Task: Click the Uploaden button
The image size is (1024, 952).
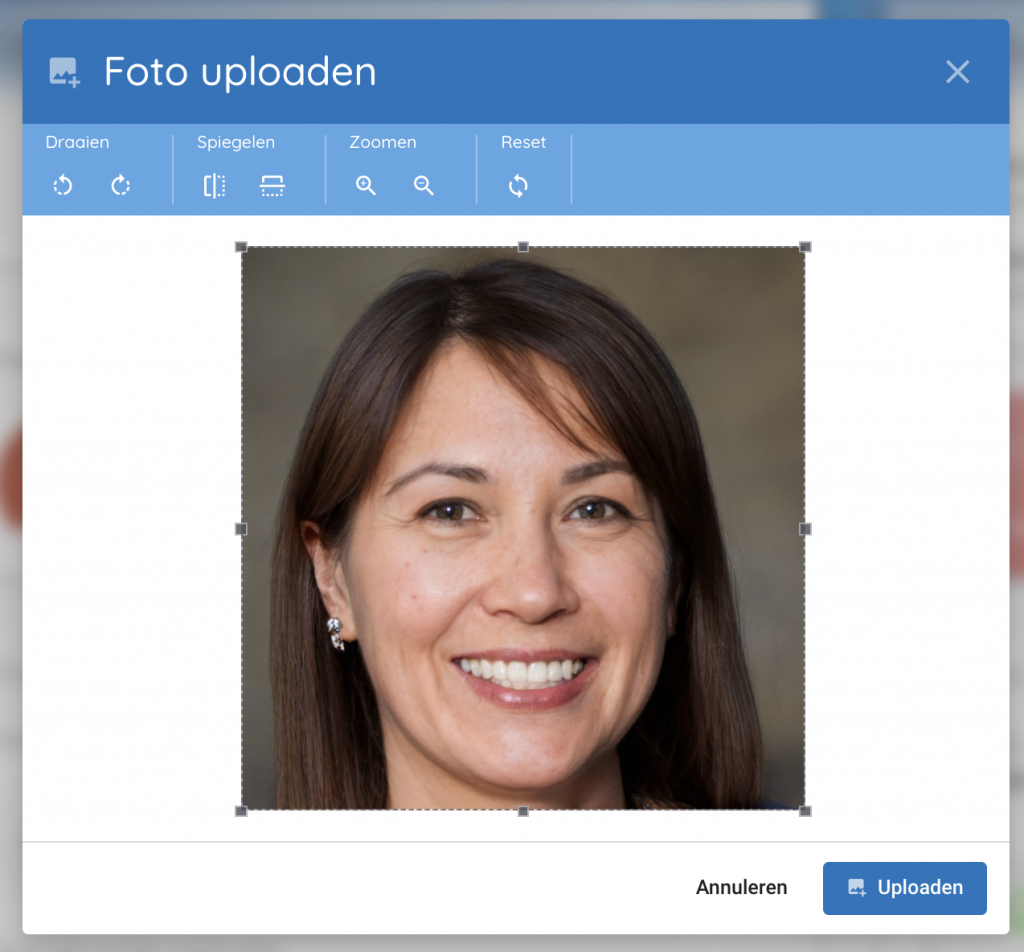Action: pyautogui.click(x=904, y=888)
